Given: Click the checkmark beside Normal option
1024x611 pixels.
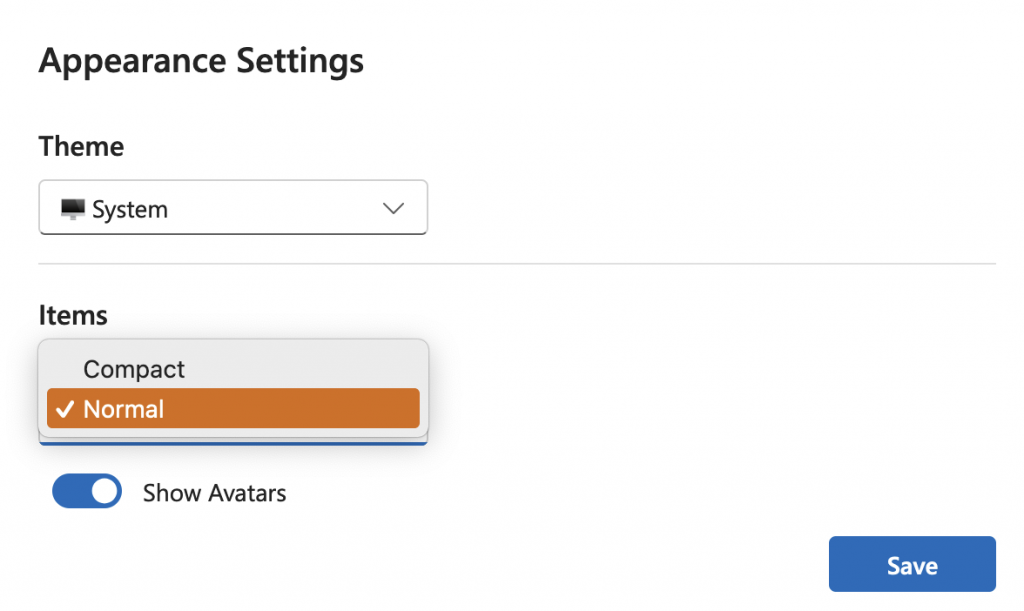Looking at the screenshot, I should (66, 408).
